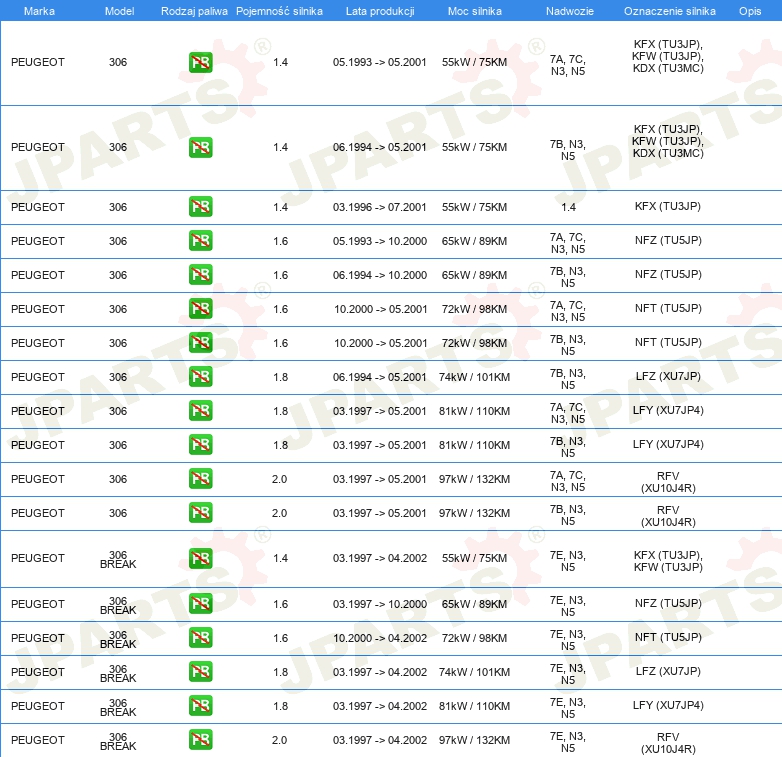
Task: Click petrol icon in 06.1994 -> 10.2000 row
Action: 200,275
